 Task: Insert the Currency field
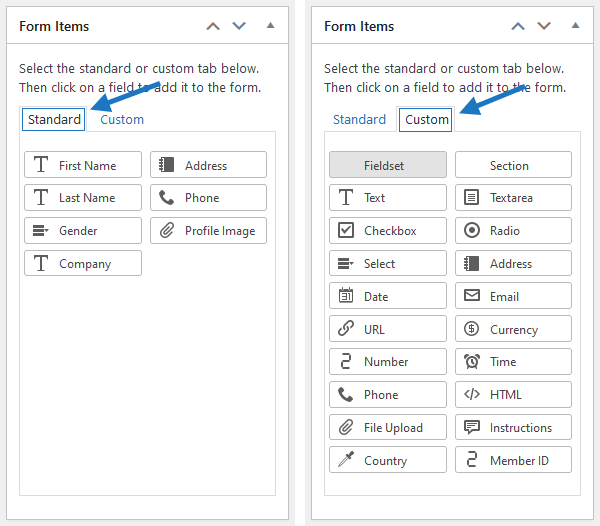tap(513, 329)
